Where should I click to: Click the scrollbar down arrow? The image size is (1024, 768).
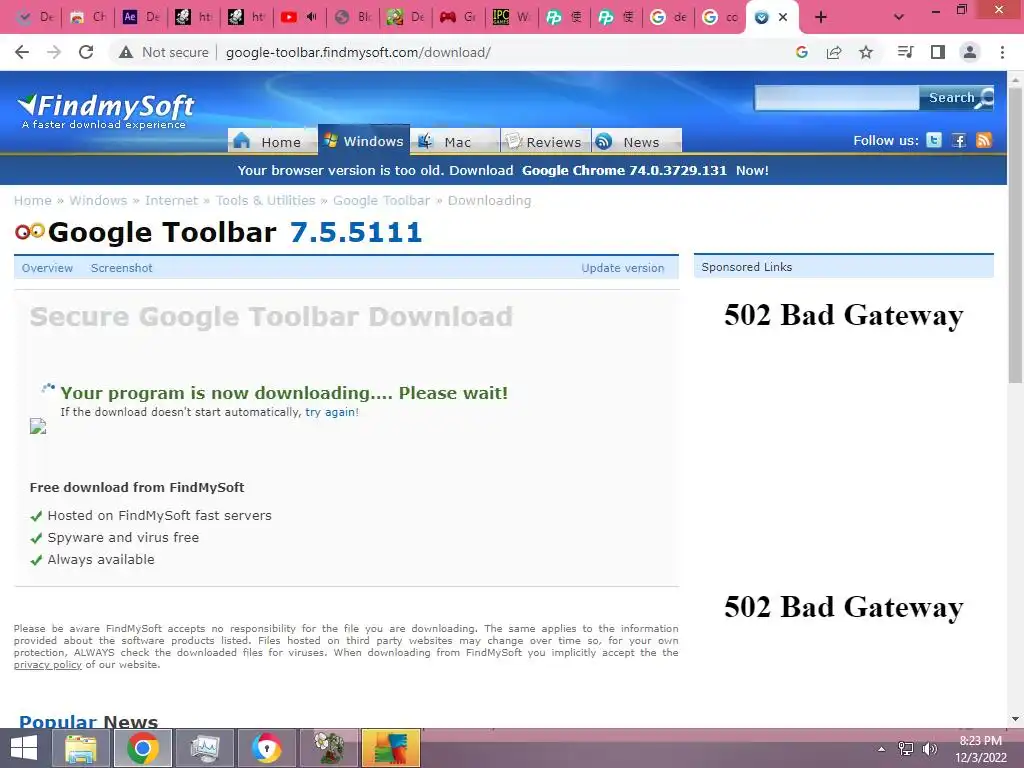point(1015,719)
